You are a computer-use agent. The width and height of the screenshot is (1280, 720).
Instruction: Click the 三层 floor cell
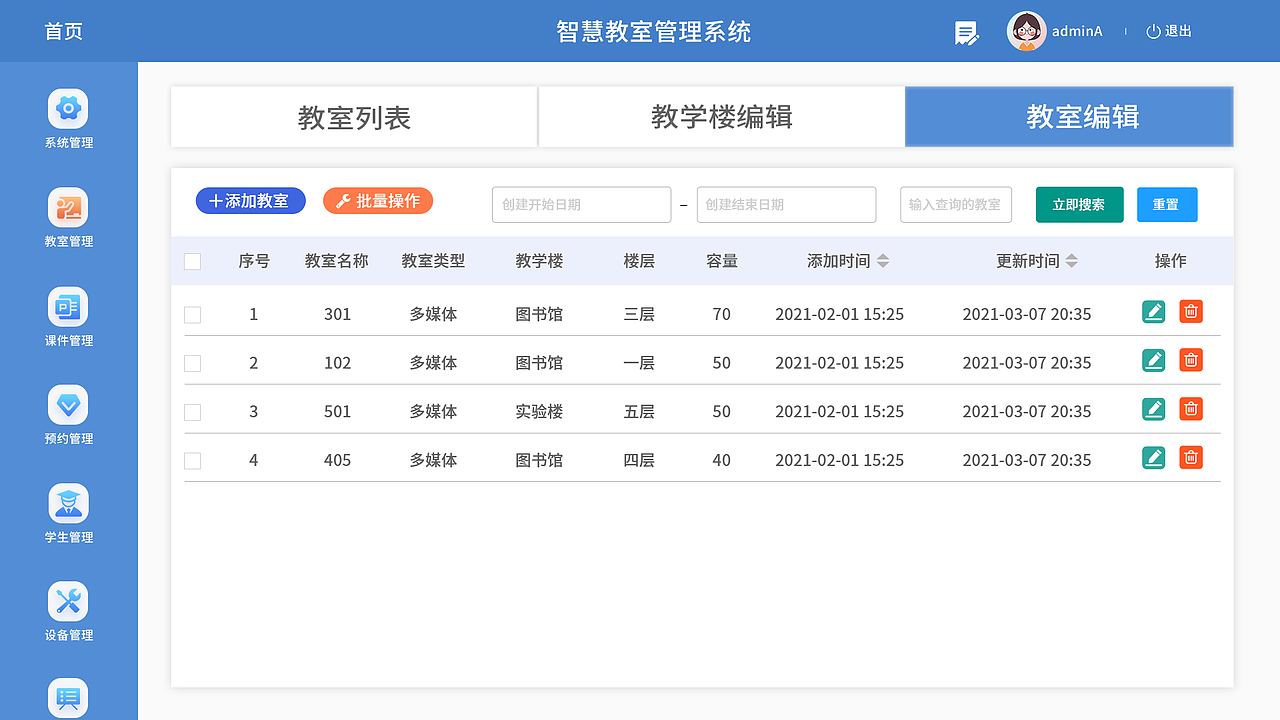coord(639,314)
